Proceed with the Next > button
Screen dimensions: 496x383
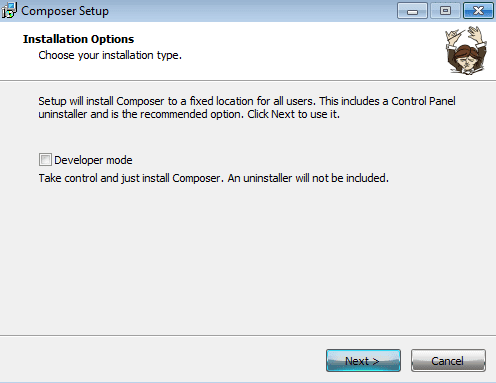[x=363, y=361]
